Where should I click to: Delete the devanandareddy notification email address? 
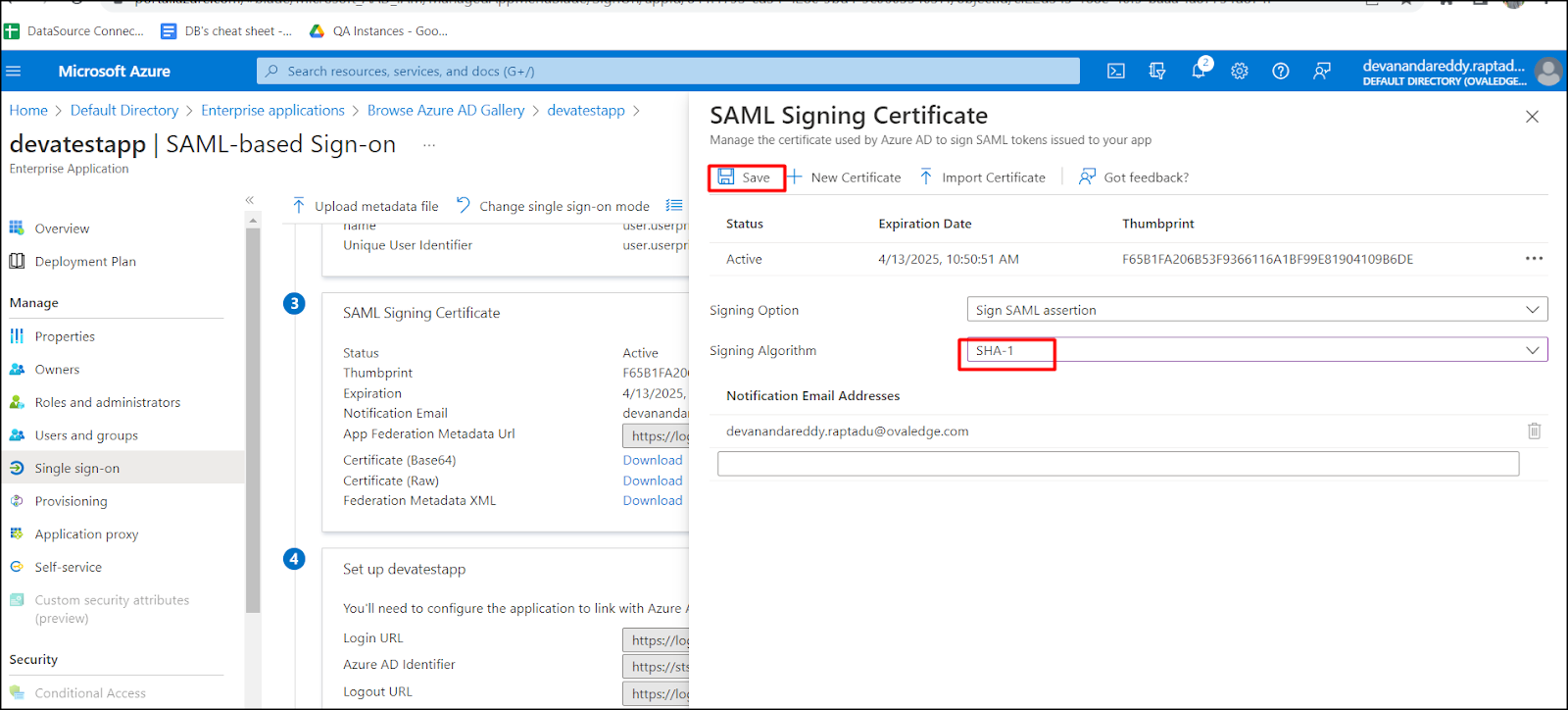coord(1535,431)
